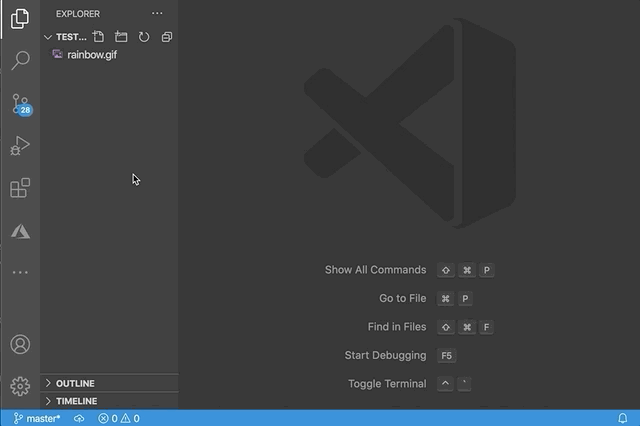The height and width of the screenshot is (426, 640).
Task: Click the F5 key hint
Action: pyautogui.click(x=447, y=355)
